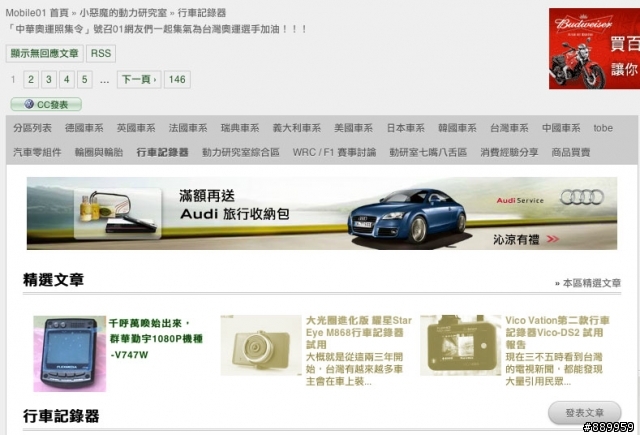The image size is (640, 435).
Task: Click the 顯示無回應文章 button
Action: [44, 53]
